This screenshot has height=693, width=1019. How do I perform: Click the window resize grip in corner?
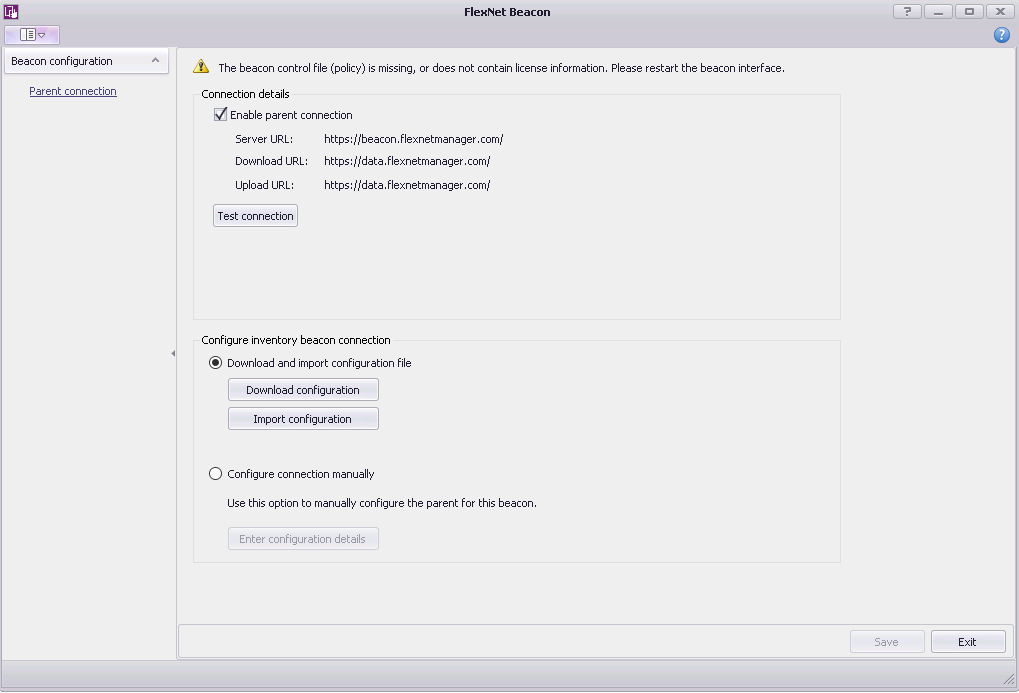1009,679
